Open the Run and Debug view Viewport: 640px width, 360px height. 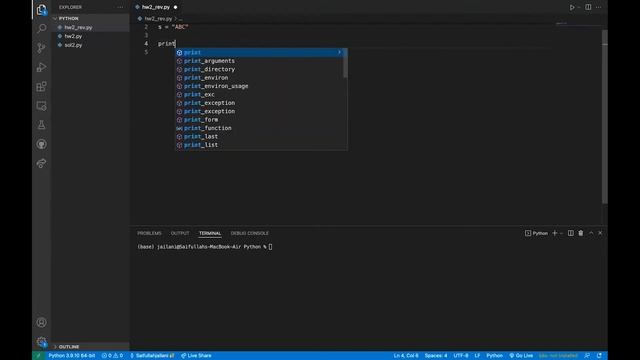point(42,67)
